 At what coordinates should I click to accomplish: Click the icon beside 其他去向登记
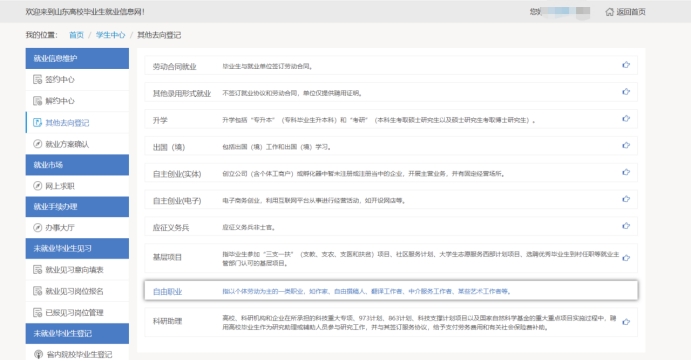click(x=38, y=123)
